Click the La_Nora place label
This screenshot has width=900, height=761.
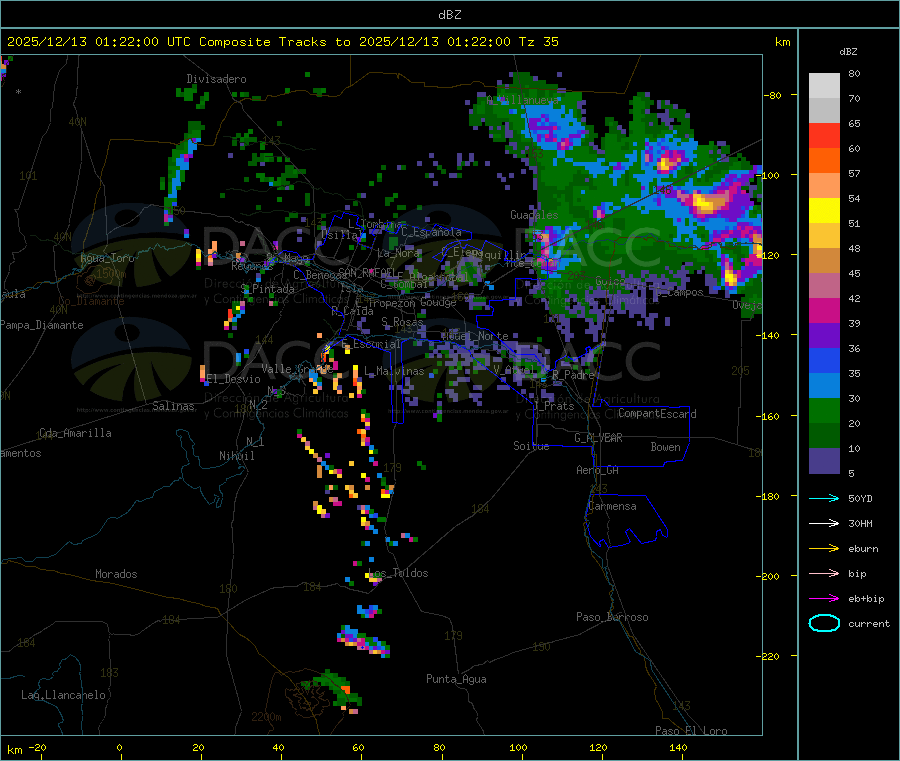[398, 253]
